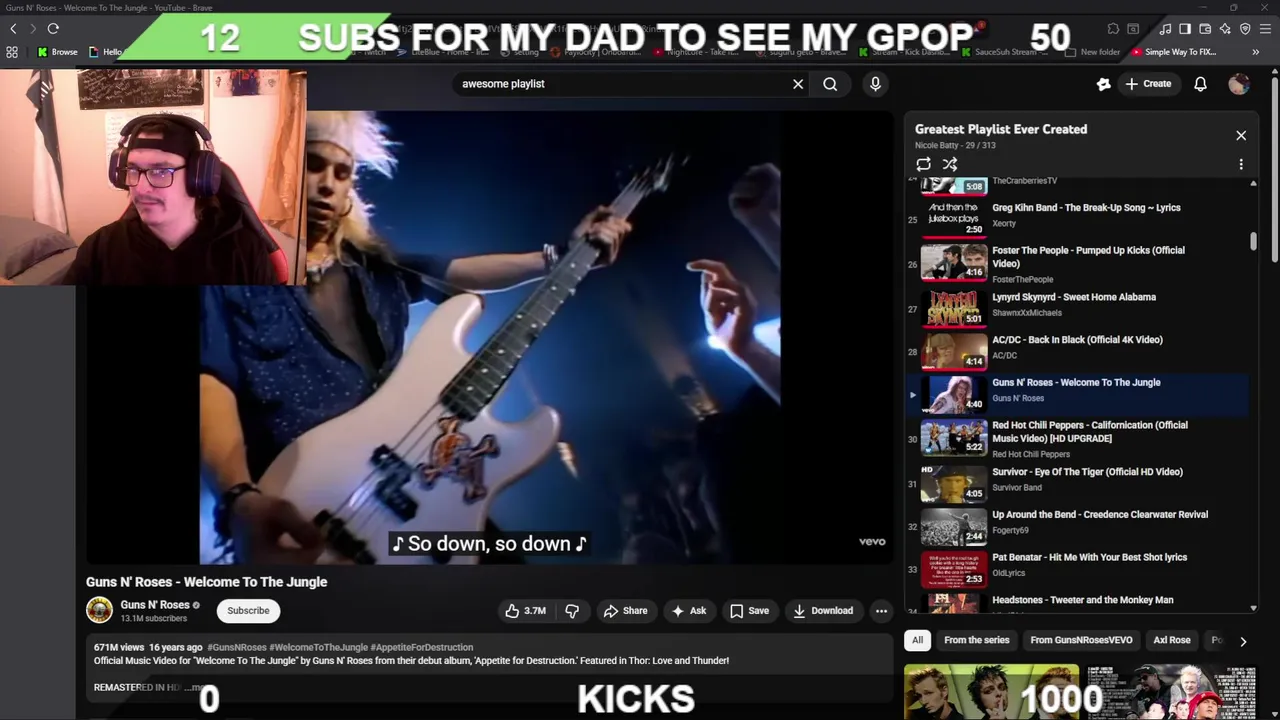Open the Browse bookmark
This screenshot has height=720, width=1280.
pos(57,52)
